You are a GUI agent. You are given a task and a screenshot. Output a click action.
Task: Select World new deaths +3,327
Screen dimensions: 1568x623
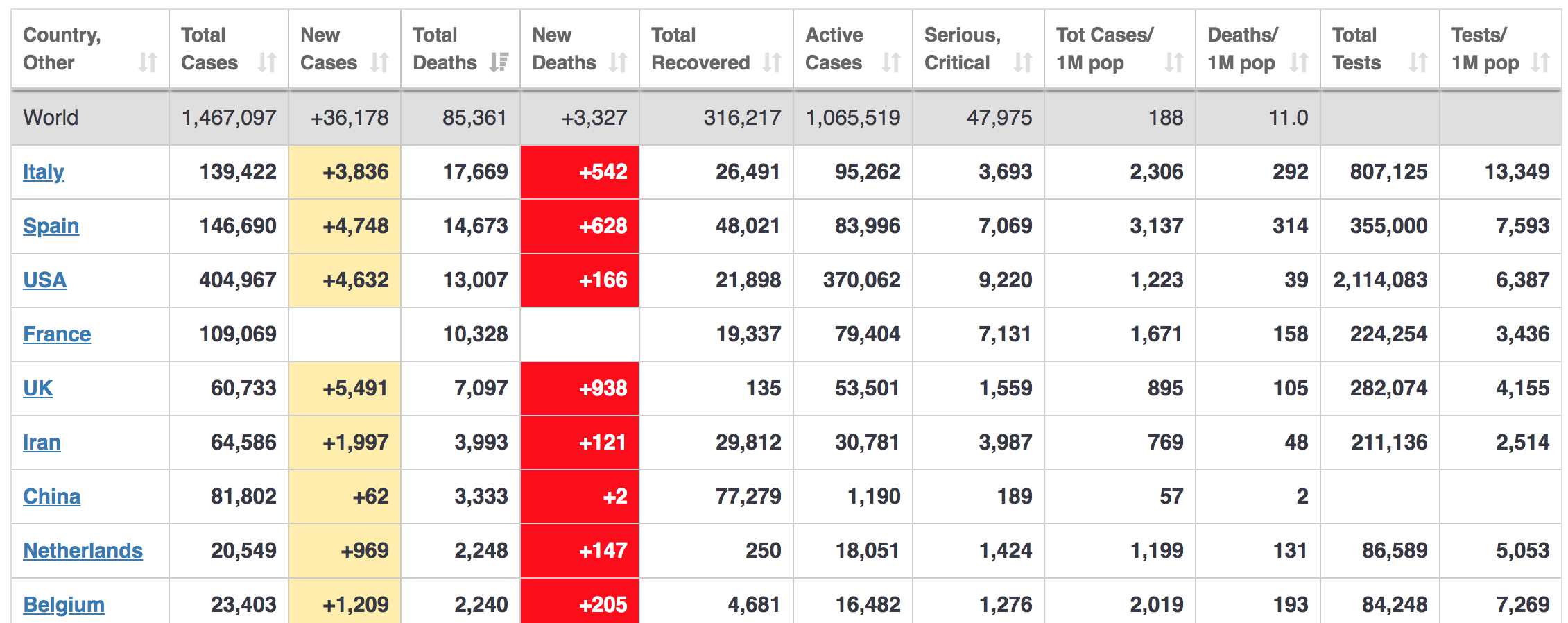(594, 118)
